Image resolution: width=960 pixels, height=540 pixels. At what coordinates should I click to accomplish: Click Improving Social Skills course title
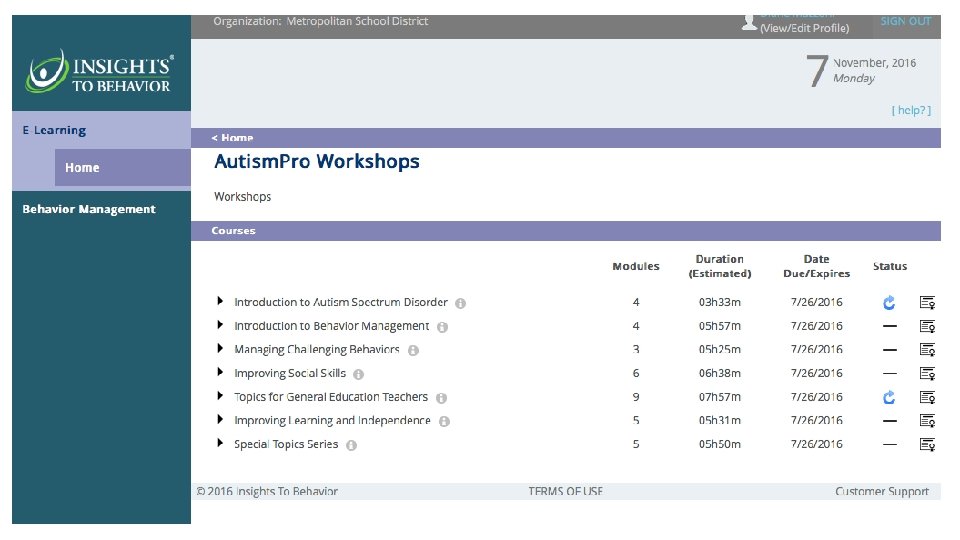pos(290,373)
